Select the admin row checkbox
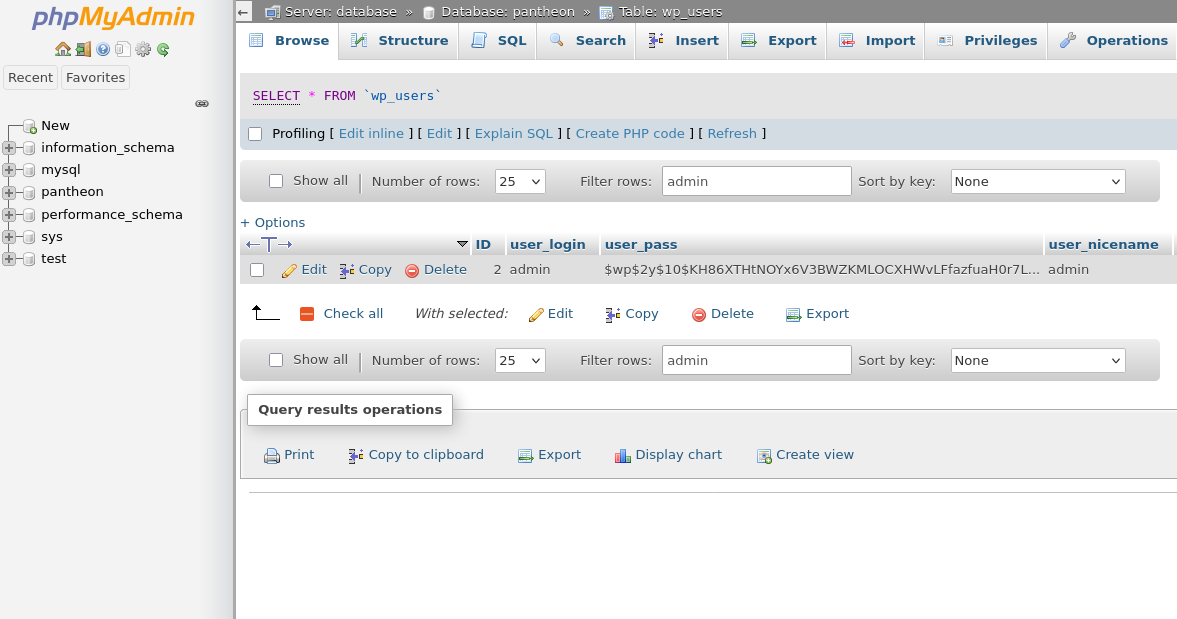The height and width of the screenshot is (619, 1177). (257, 270)
